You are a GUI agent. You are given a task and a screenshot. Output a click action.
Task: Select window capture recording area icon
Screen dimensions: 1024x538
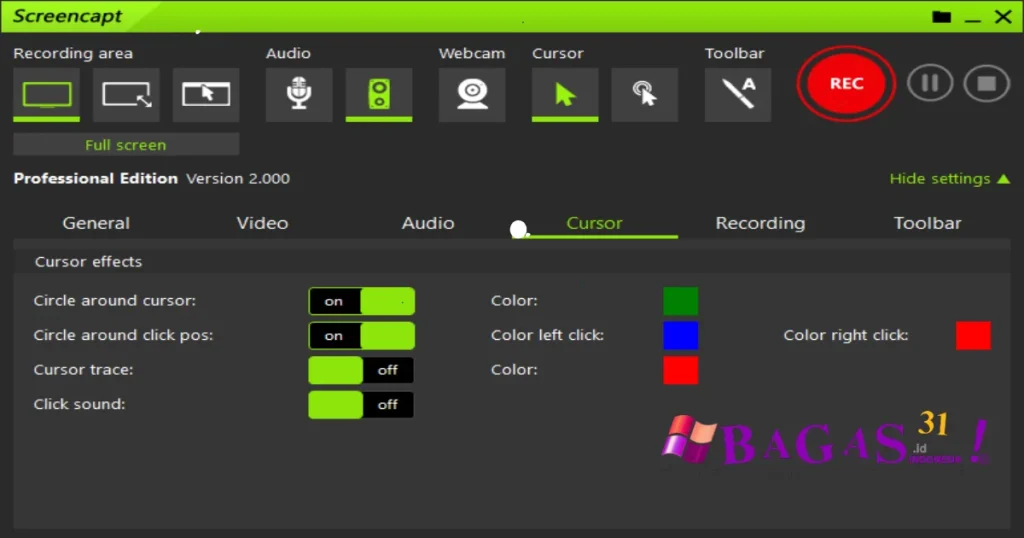click(206, 95)
